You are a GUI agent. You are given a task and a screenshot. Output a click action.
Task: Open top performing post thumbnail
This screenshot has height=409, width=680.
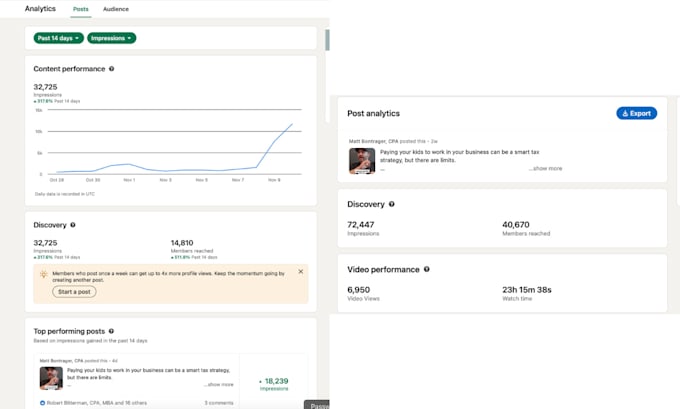tap(51, 378)
